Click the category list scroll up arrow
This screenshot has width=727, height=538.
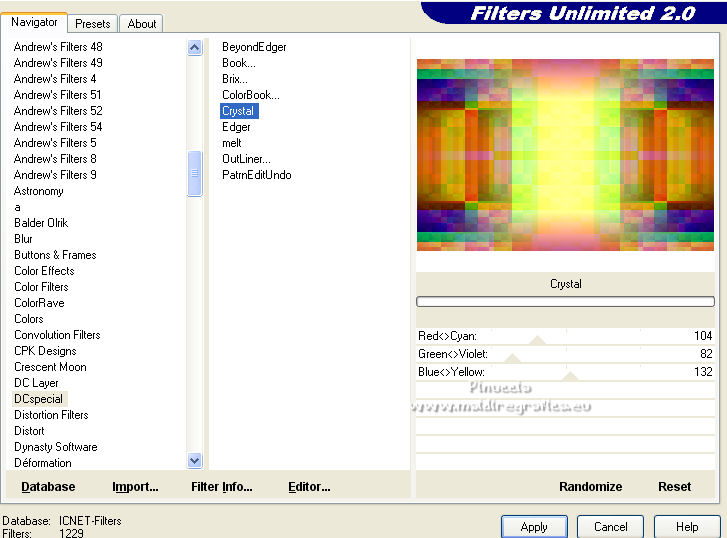[195, 47]
